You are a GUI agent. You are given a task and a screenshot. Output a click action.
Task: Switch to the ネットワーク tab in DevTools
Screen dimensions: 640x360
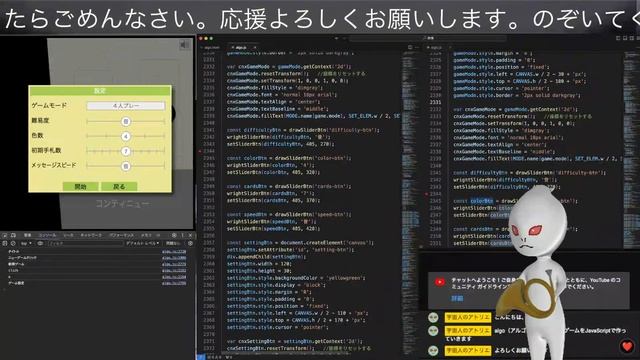point(91,236)
